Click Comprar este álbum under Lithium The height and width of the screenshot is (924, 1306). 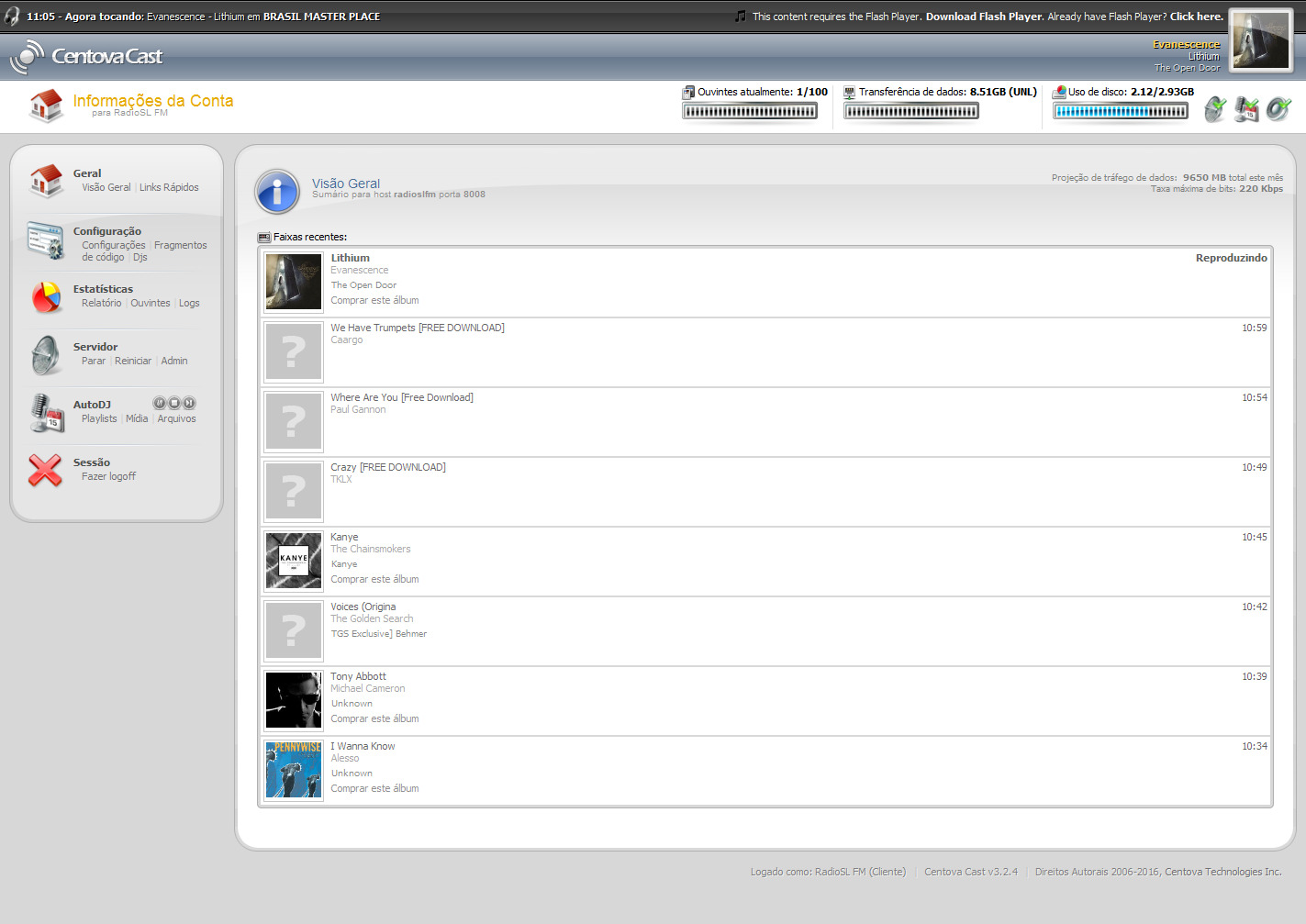pos(374,300)
